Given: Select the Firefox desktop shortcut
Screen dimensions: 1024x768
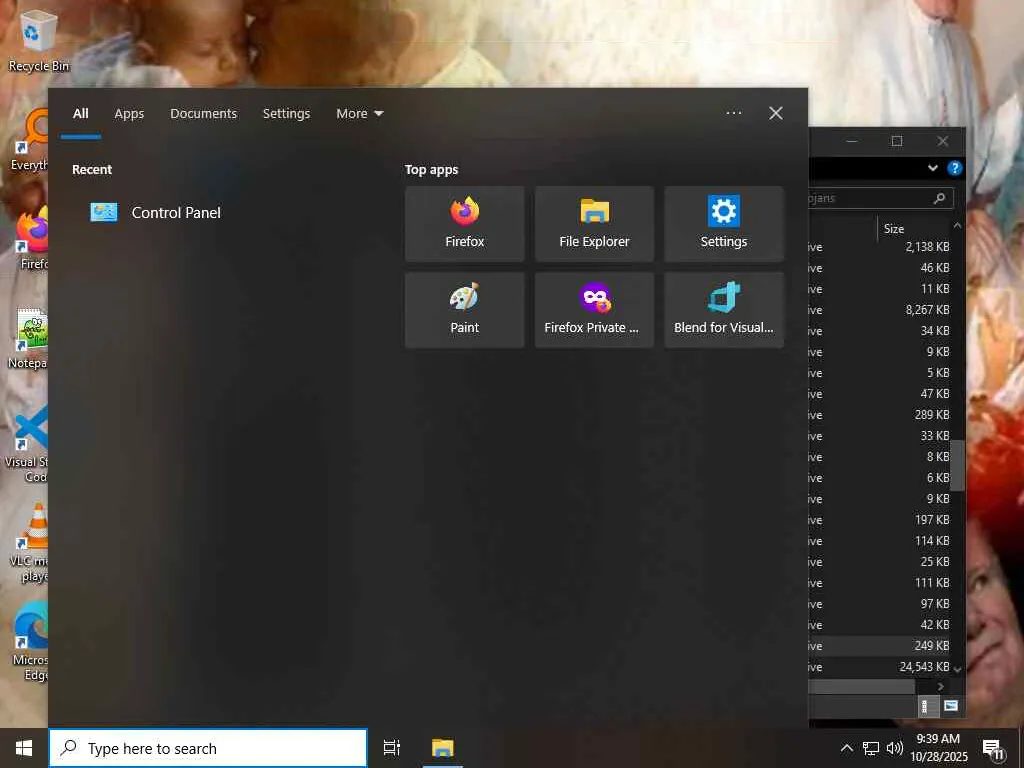Looking at the screenshot, I should point(31,238).
